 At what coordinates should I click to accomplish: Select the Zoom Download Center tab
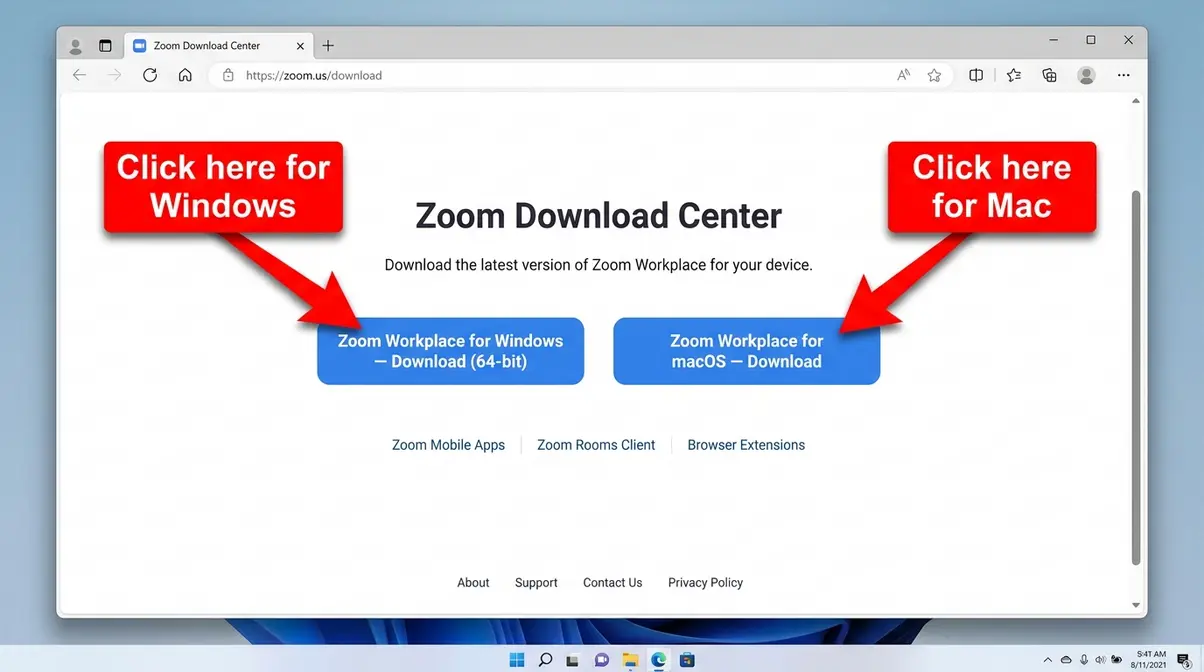click(x=218, y=46)
